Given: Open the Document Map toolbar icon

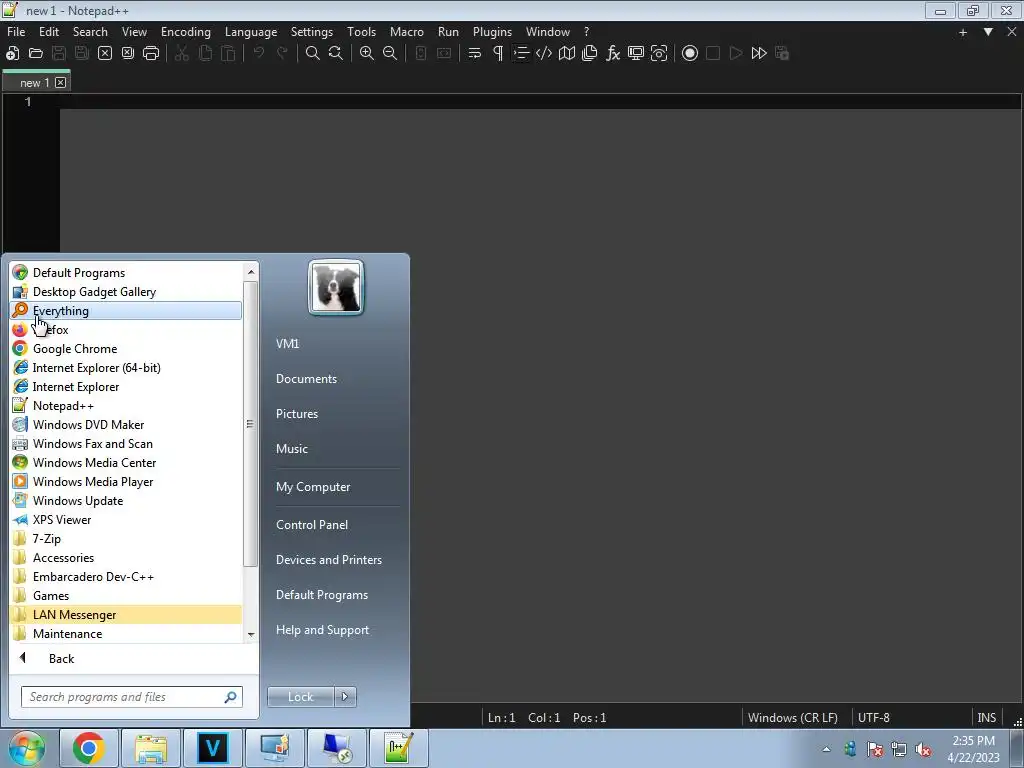Looking at the screenshot, I should (x=567, y=54).
